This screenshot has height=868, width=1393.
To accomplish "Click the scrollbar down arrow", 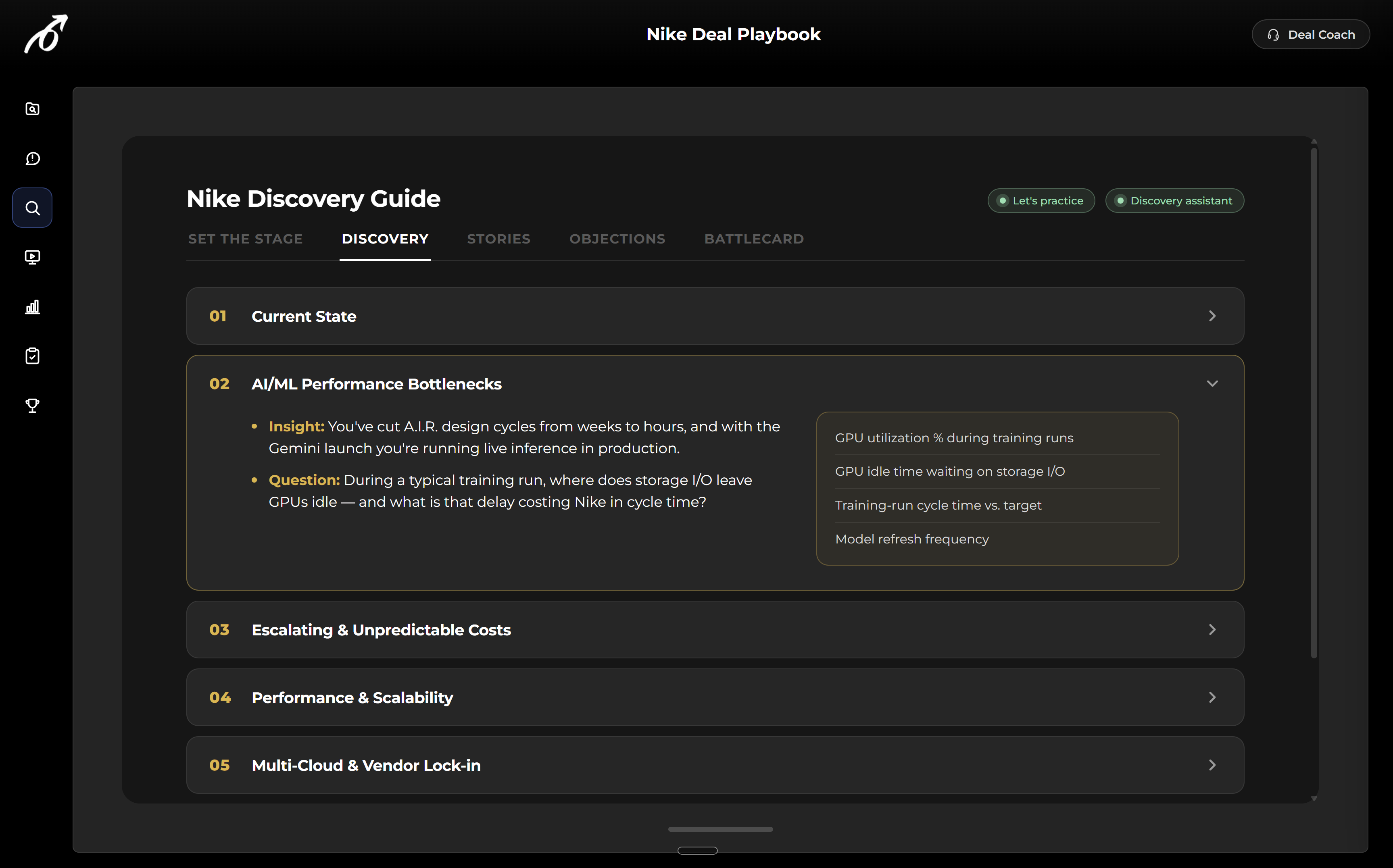I will point(1314,799).
